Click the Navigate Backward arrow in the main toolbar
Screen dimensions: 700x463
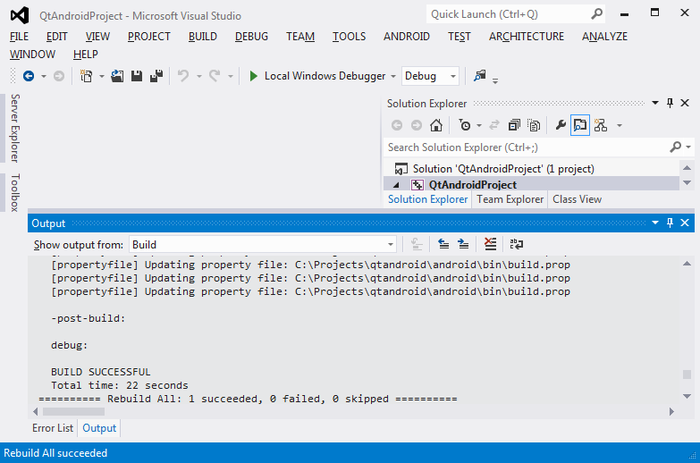(29, 76)
